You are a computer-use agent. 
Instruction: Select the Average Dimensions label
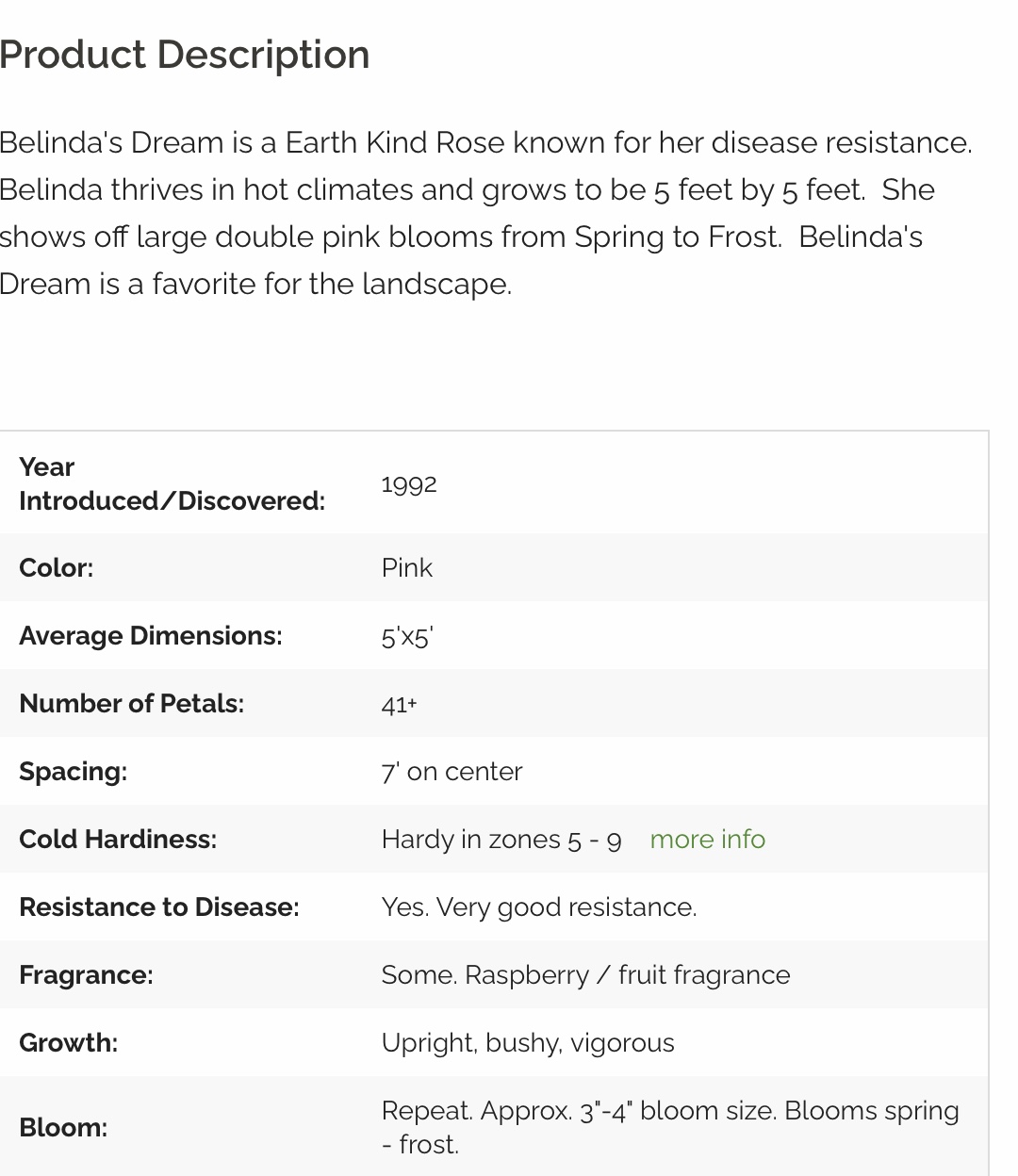pos(151,635)
